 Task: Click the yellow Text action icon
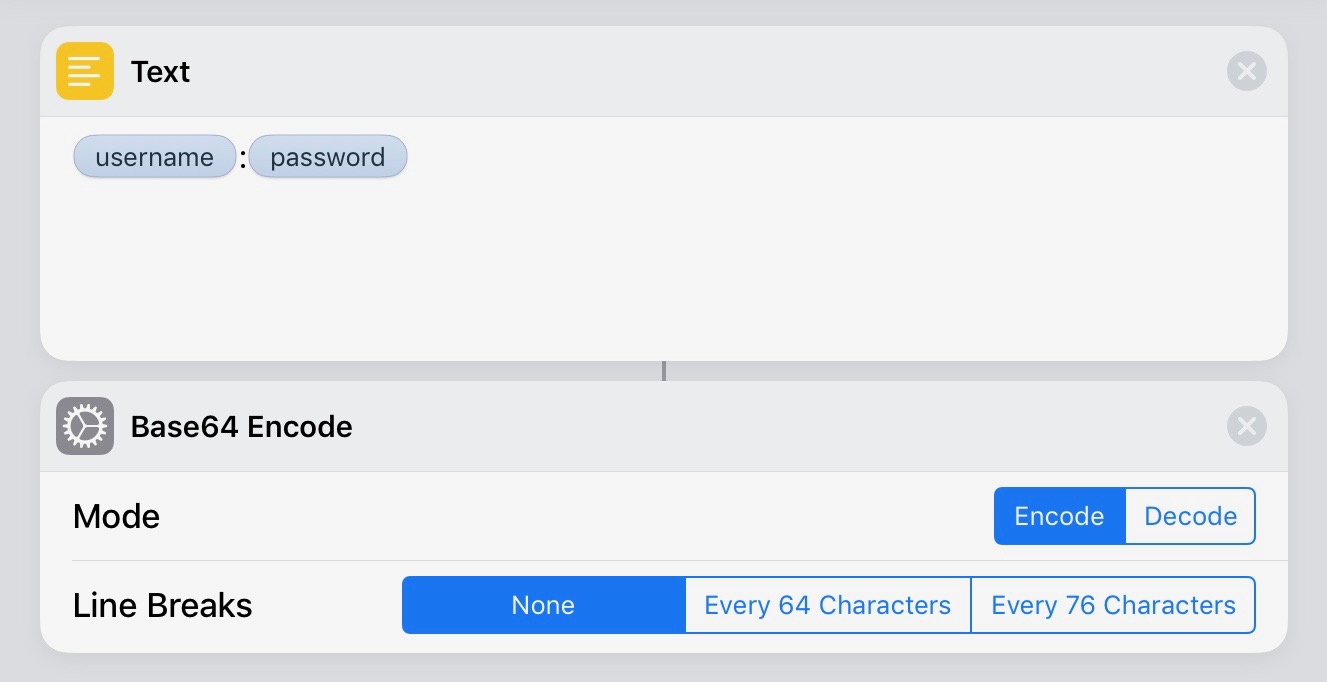[85, 71]
